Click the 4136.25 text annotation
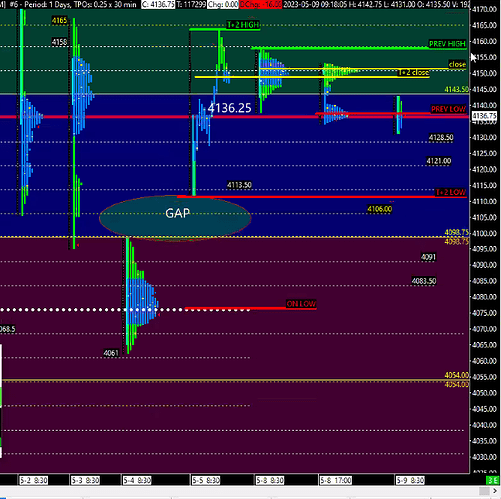This screenshot has height=499, width=501. coord(229,108)
